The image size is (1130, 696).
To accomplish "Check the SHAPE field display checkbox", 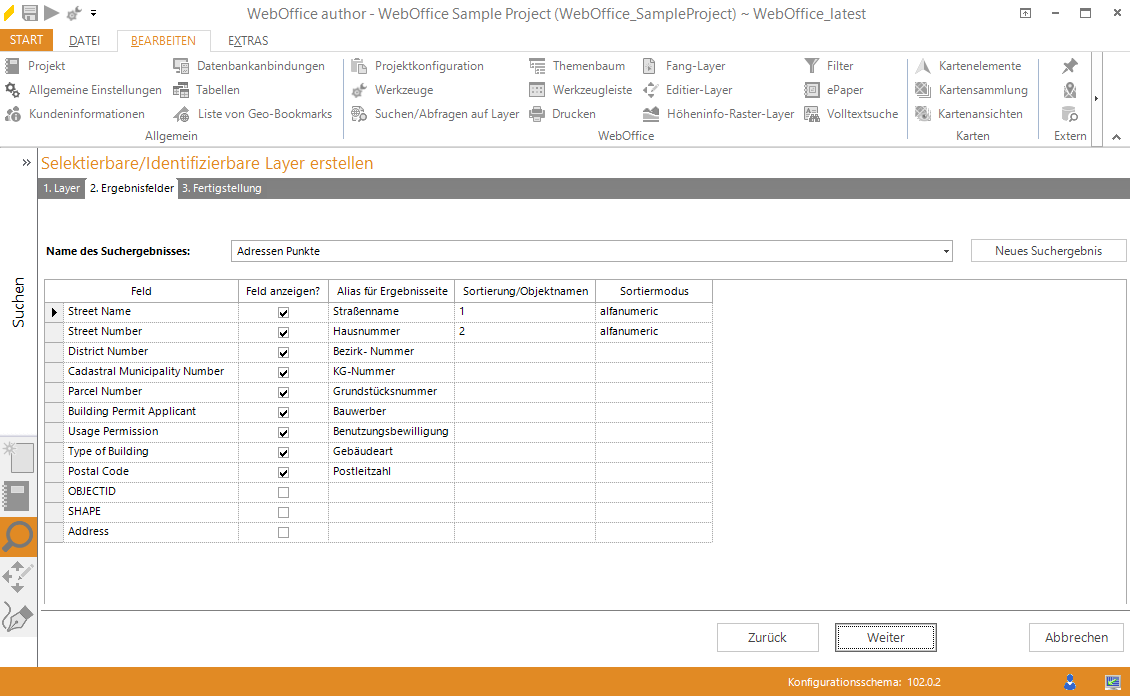I will coord(283,511).
